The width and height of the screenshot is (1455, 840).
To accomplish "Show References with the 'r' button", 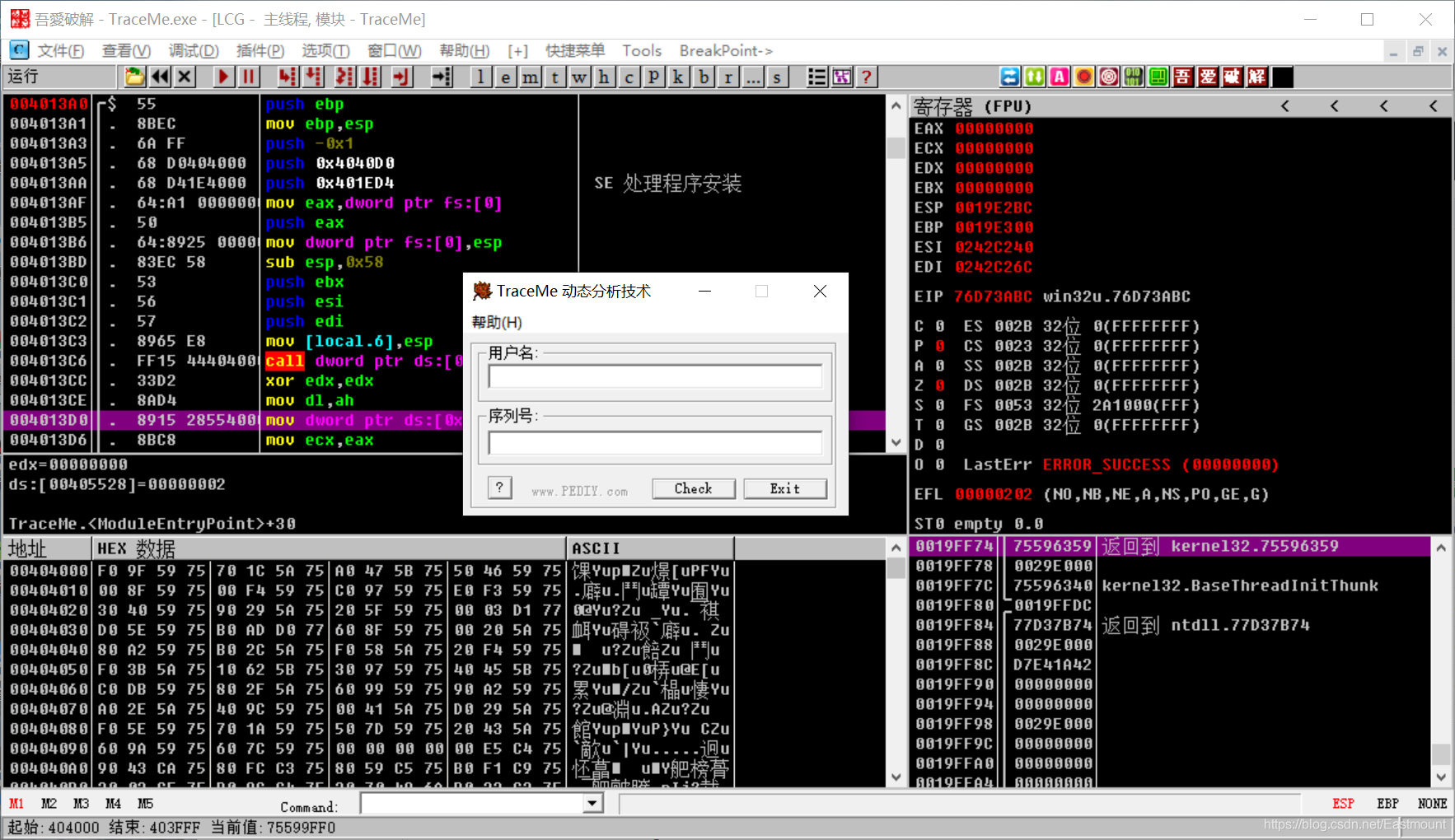I will pyautogui.click(x=728, y=77).
